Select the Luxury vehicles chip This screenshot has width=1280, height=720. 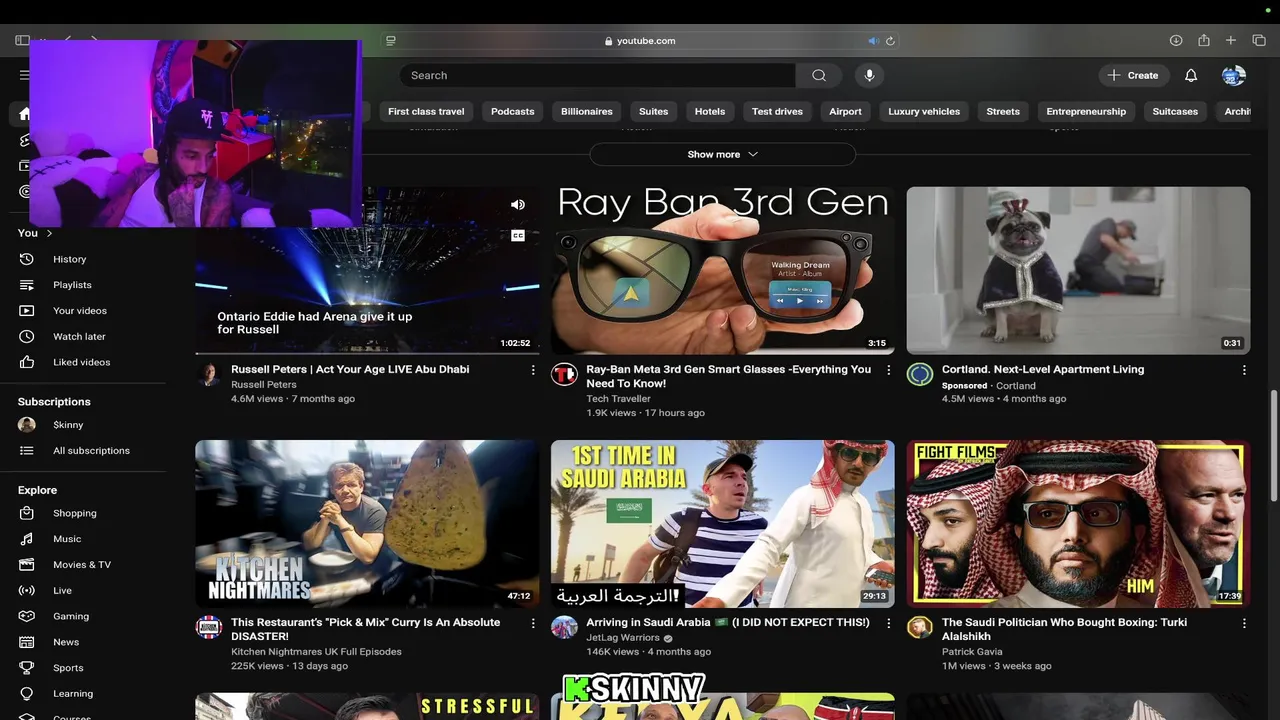click(924, 111)
